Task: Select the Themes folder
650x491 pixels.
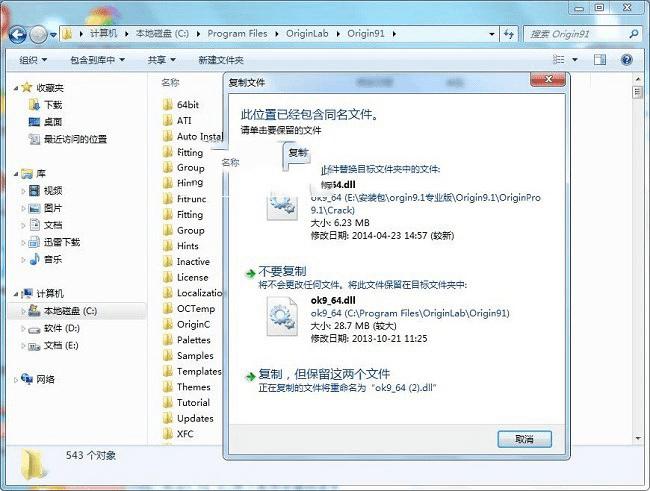Action: (194, 387)
